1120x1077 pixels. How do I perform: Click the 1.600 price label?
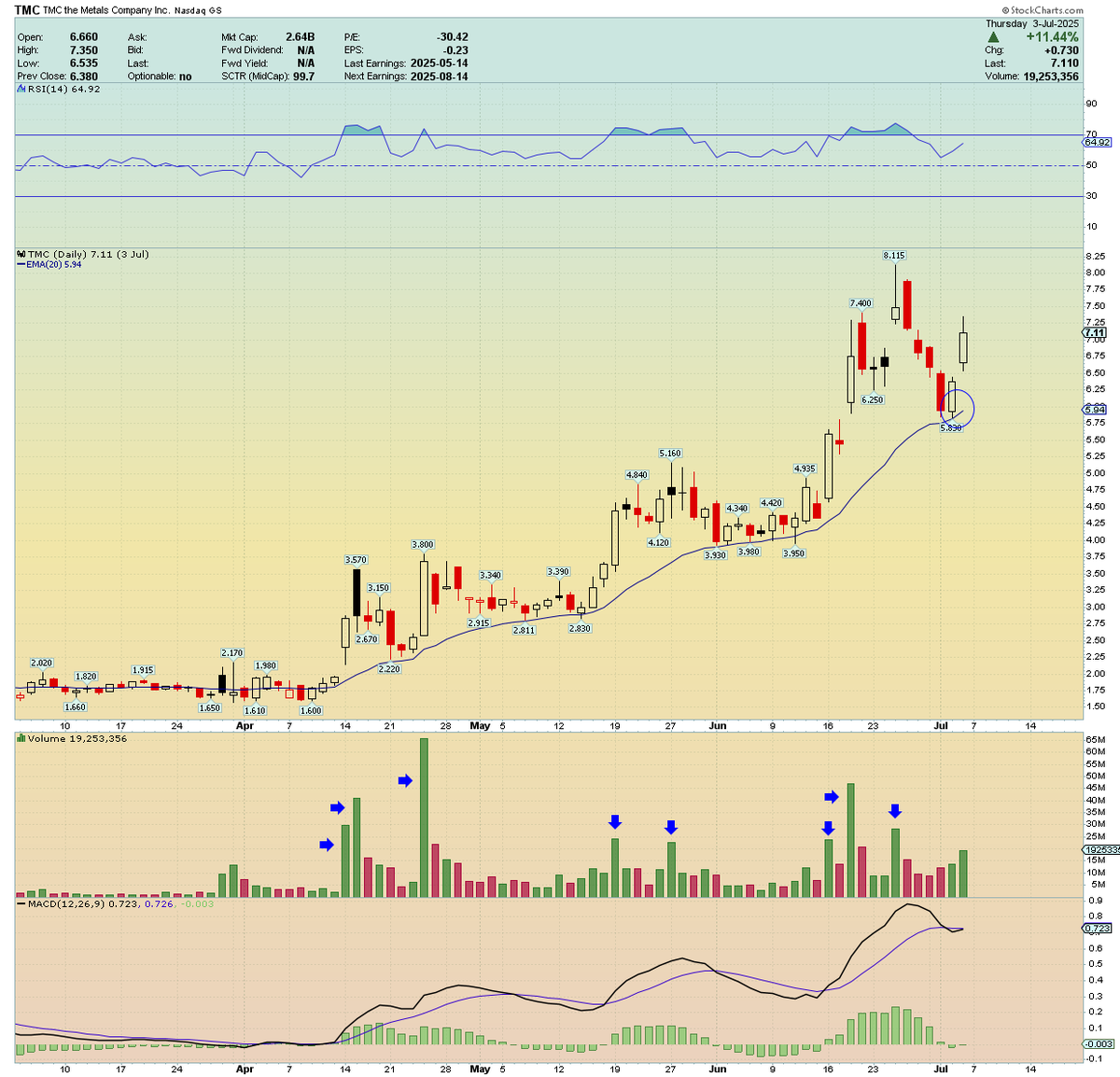tap(310, 711)
